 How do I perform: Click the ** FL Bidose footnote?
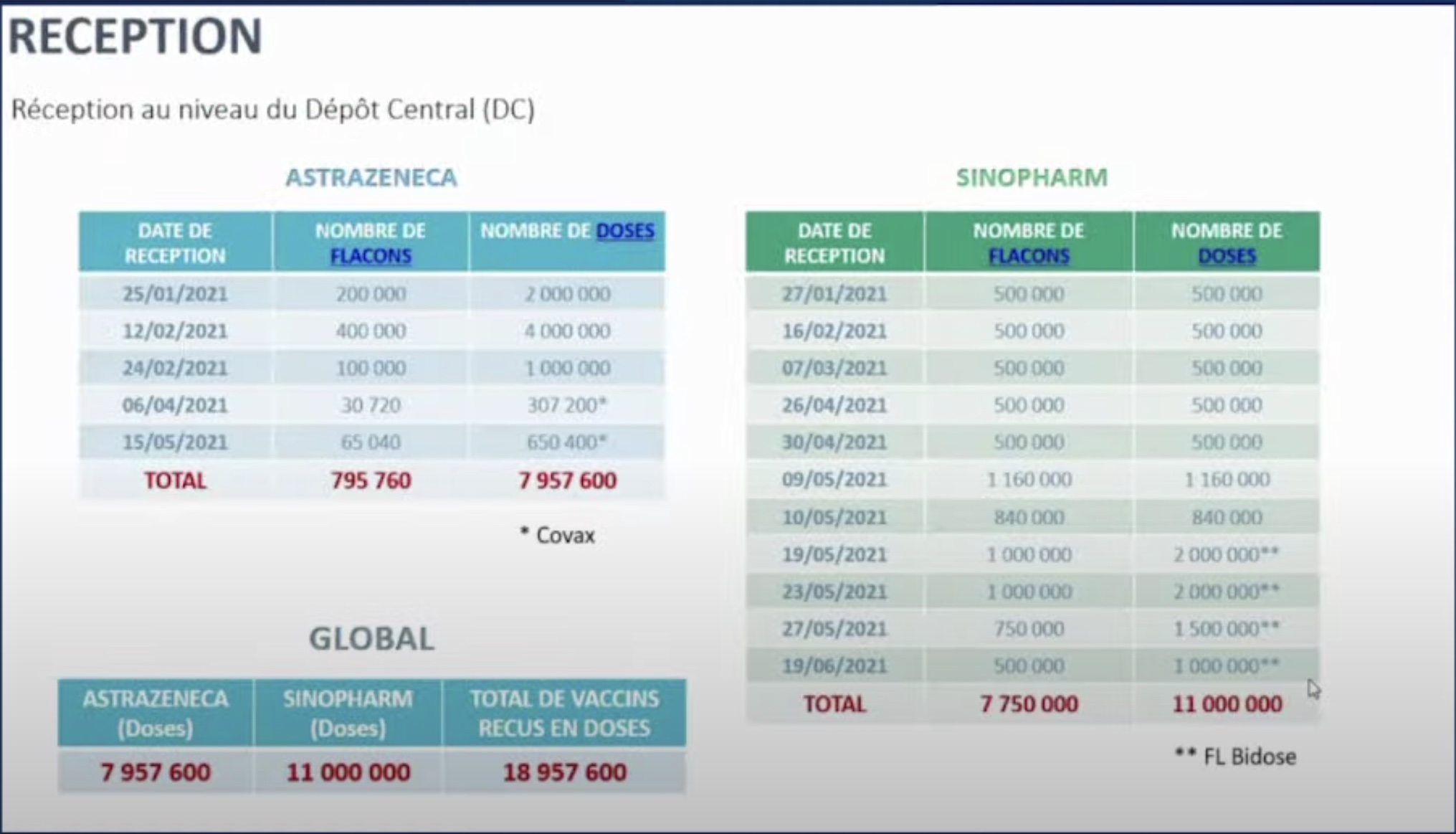pyautogui.click(x=1235, y=757)
